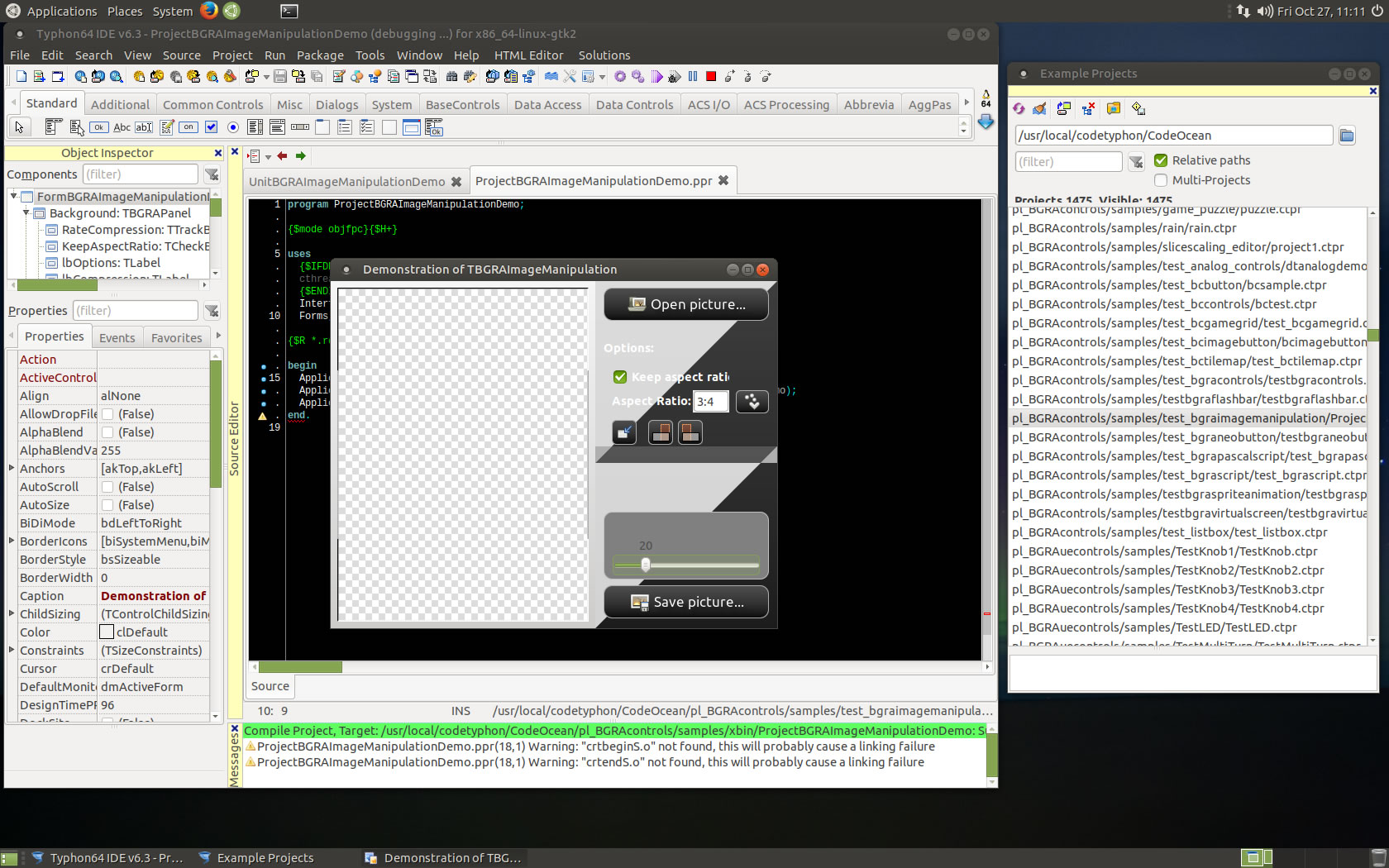The width and height of the screenshot is (1389, 868).
Task: Click the blue download arrow beside component palette
Action: coord(986,122)
